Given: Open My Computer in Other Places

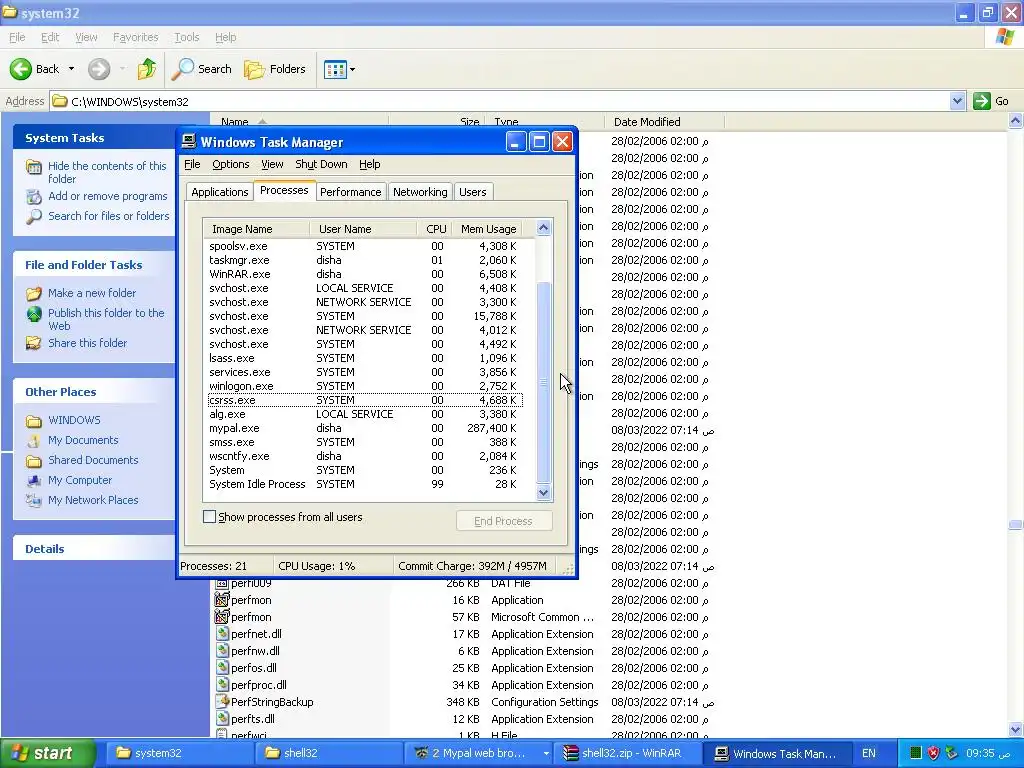Looking at the screenshot, I should pyautogui.click(x=80, y=480).
